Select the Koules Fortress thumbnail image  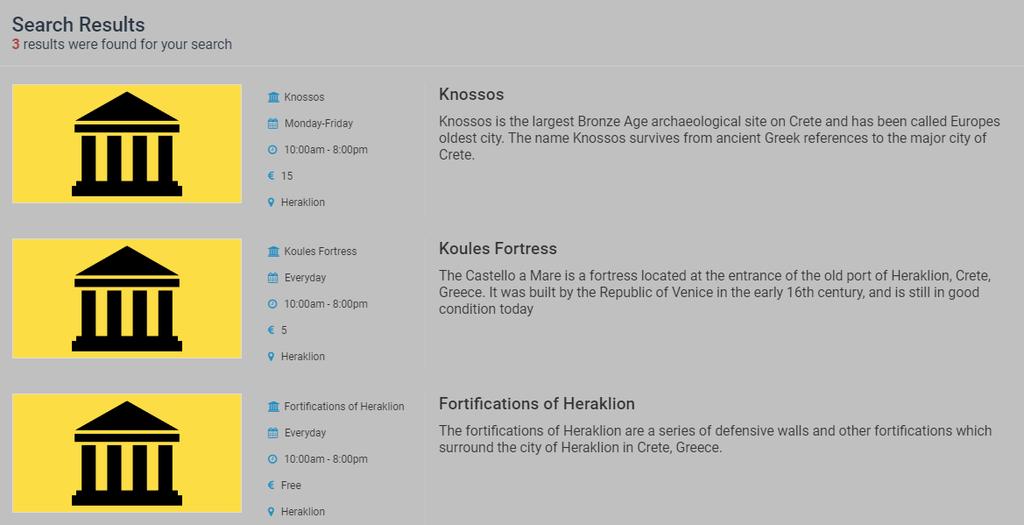click(x=127, y=298)
